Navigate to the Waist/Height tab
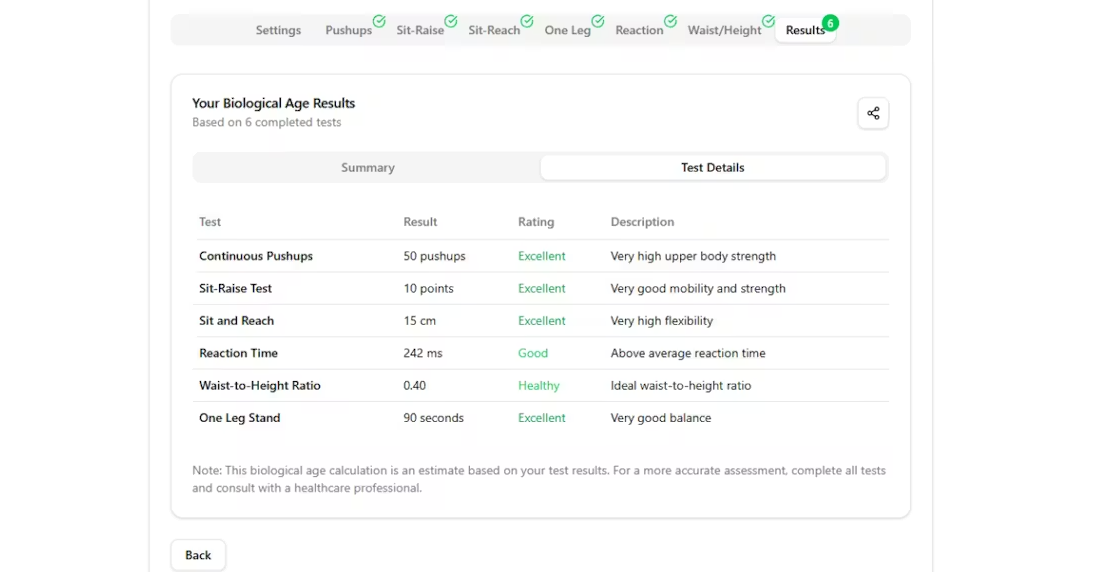The width and height of the screenshot is (1096, 572). pyautogui.click(x=724, y=30)
